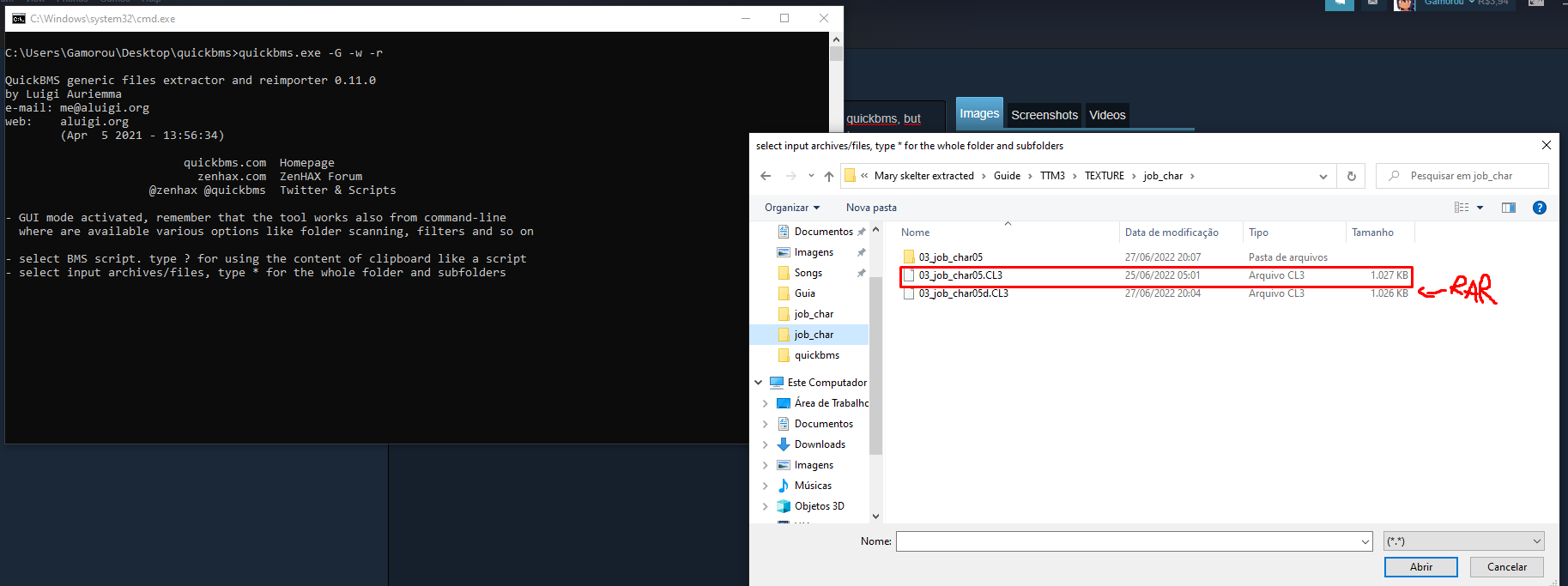1568x586 pixels.
Task: Click TEXTURE breadcrumb in address bar
Action: click(x=1104, y=176)
